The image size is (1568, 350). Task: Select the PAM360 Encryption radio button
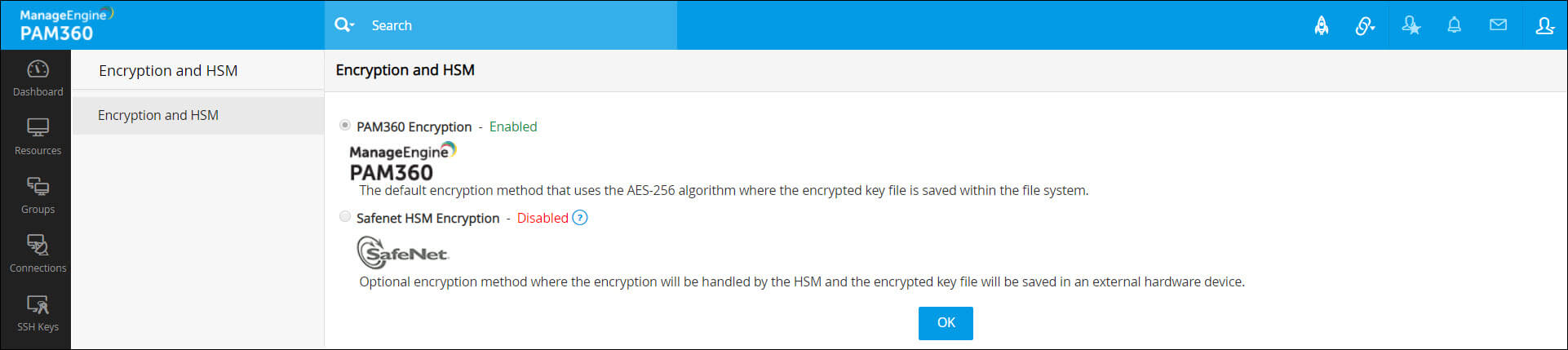click(x=345, y=125)
